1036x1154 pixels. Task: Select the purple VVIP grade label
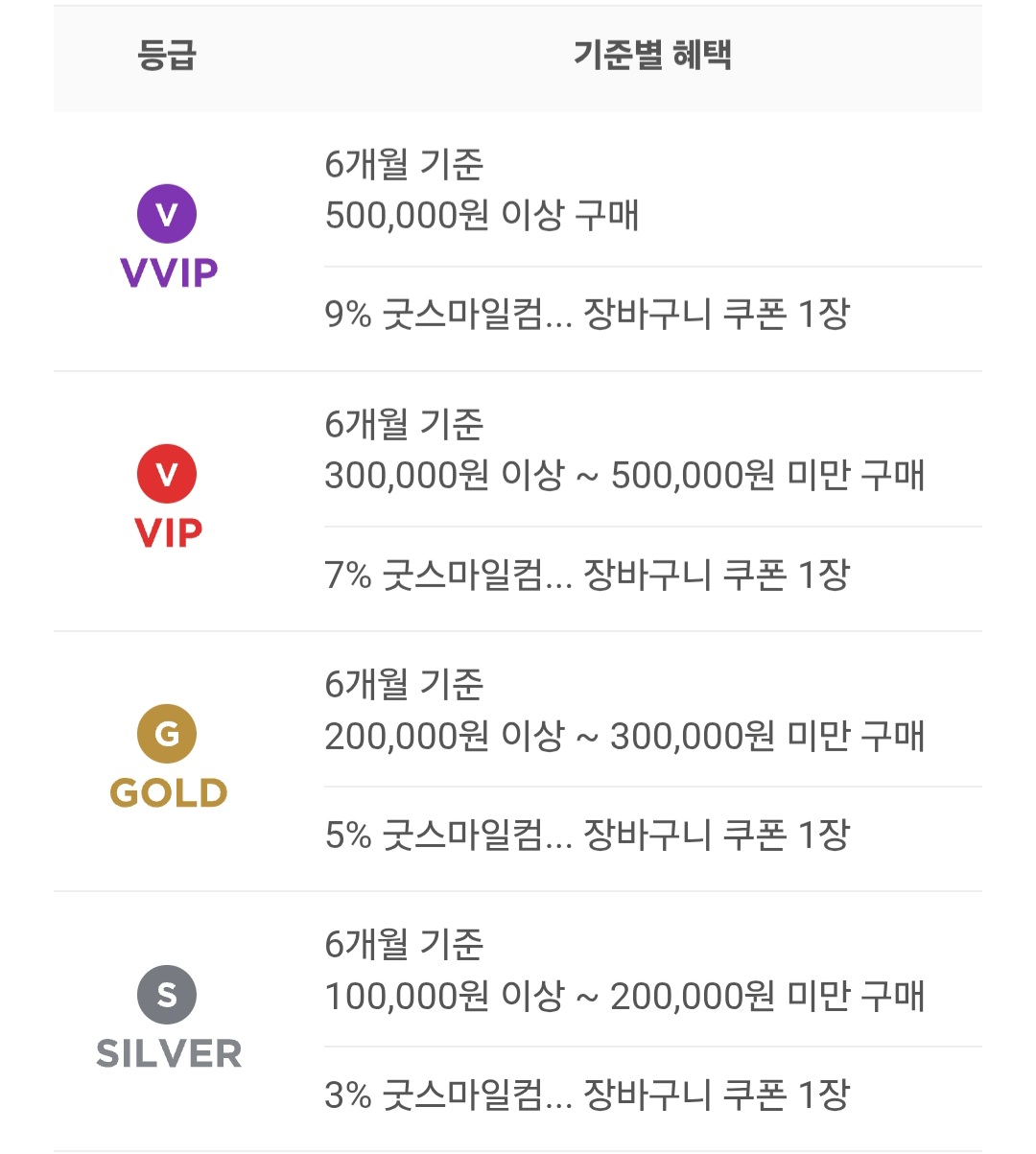click(169, 273)
